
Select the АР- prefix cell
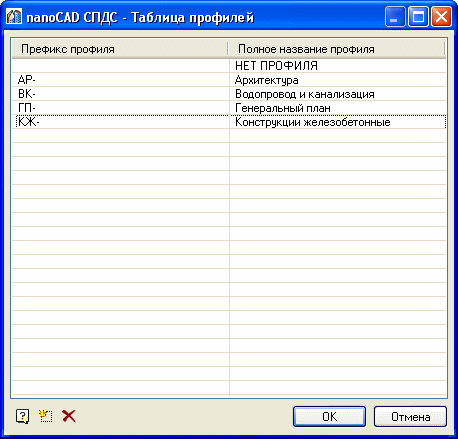(x=121, y=80)
